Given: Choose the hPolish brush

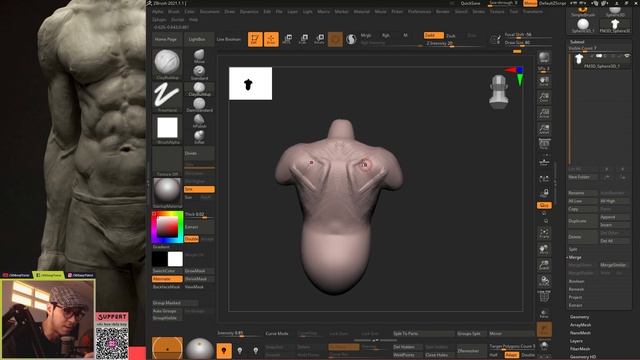Looking at the screenshot, I should (199, 121).
